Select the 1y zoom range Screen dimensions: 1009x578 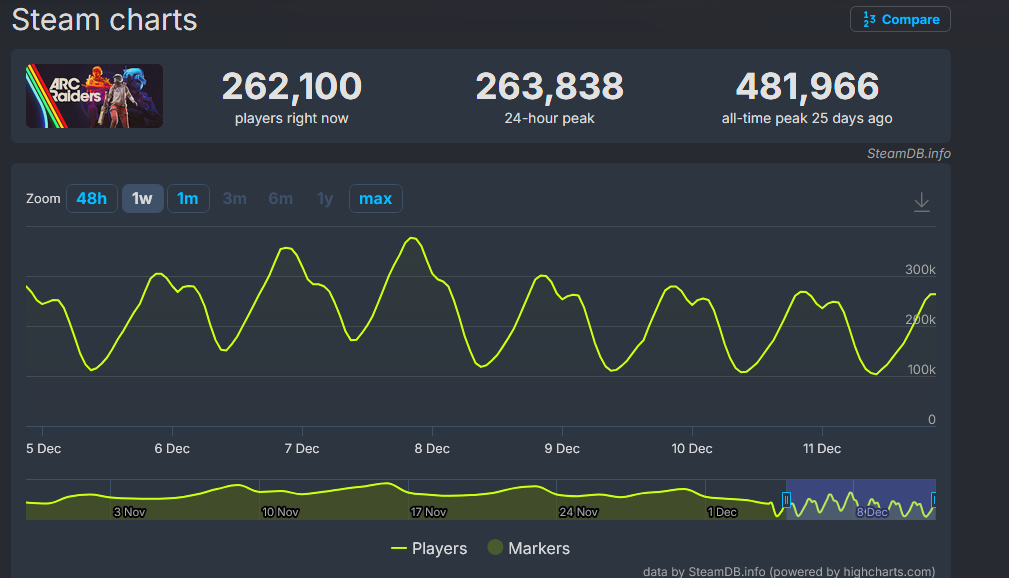pyautogui.click(x=325, y=198)
